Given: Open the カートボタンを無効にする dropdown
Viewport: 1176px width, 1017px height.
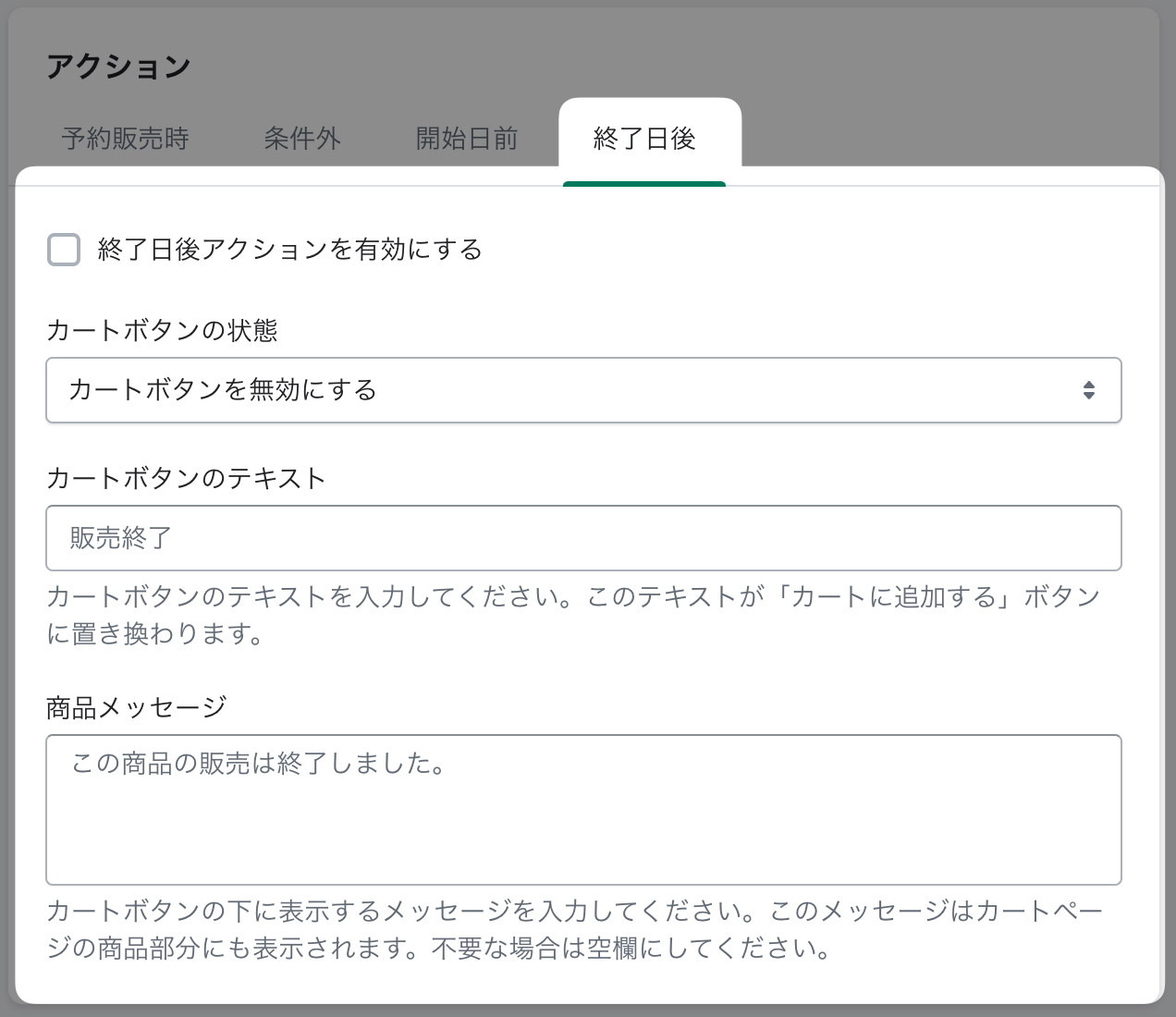Looking at the screenshot, I should [x=583, y=390].
